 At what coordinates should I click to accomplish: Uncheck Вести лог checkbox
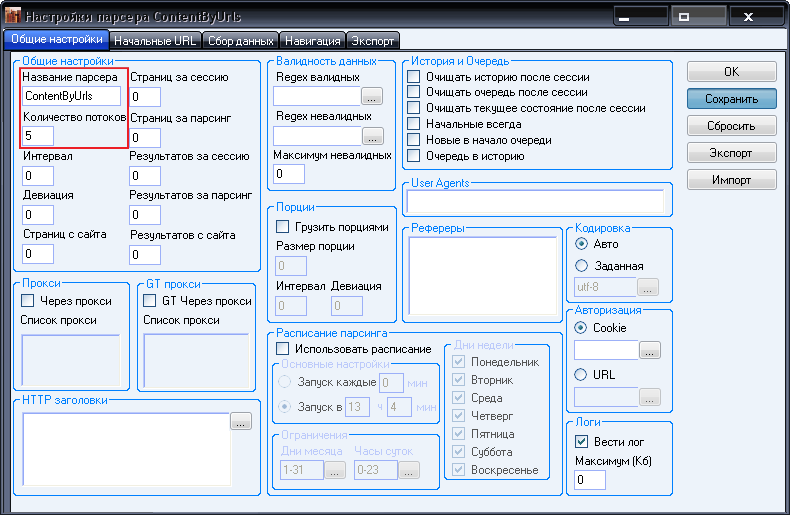click(x=582, y=441)
